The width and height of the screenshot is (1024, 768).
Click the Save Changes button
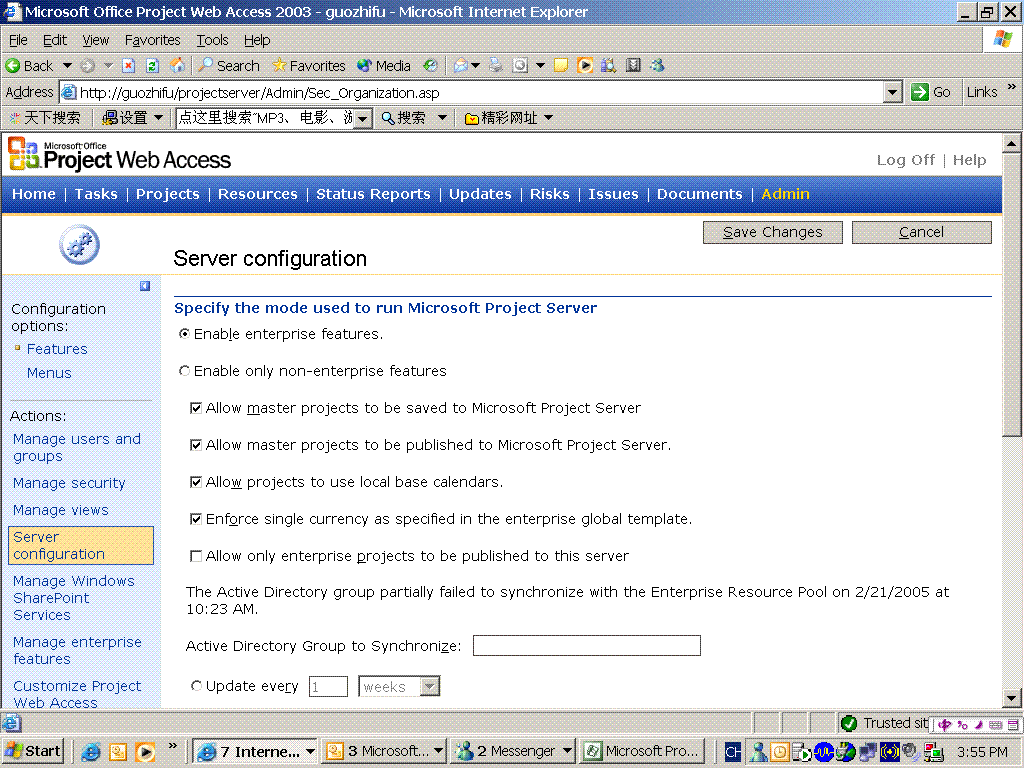773,232
